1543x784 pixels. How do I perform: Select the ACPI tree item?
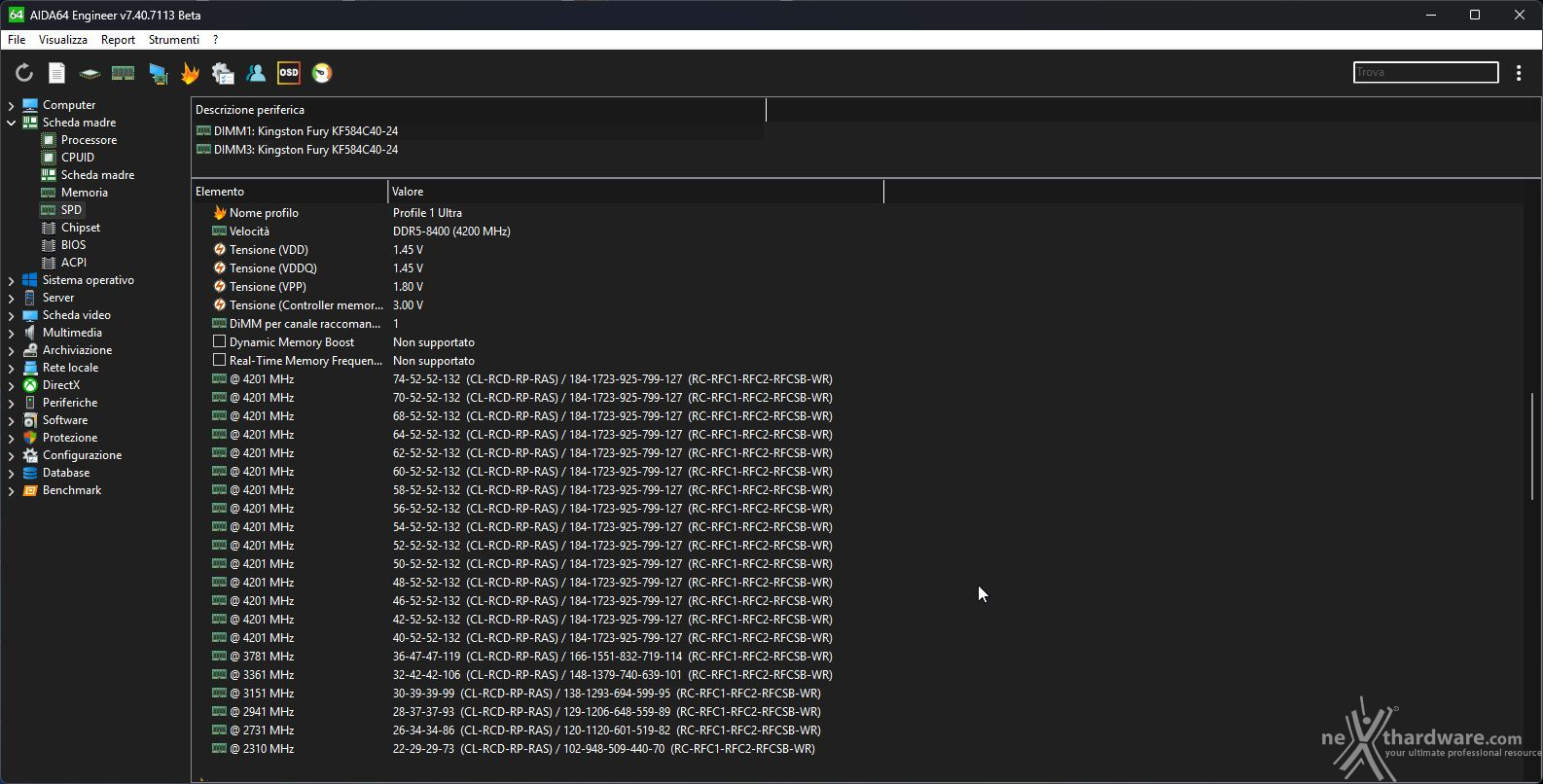click(74, 263)
